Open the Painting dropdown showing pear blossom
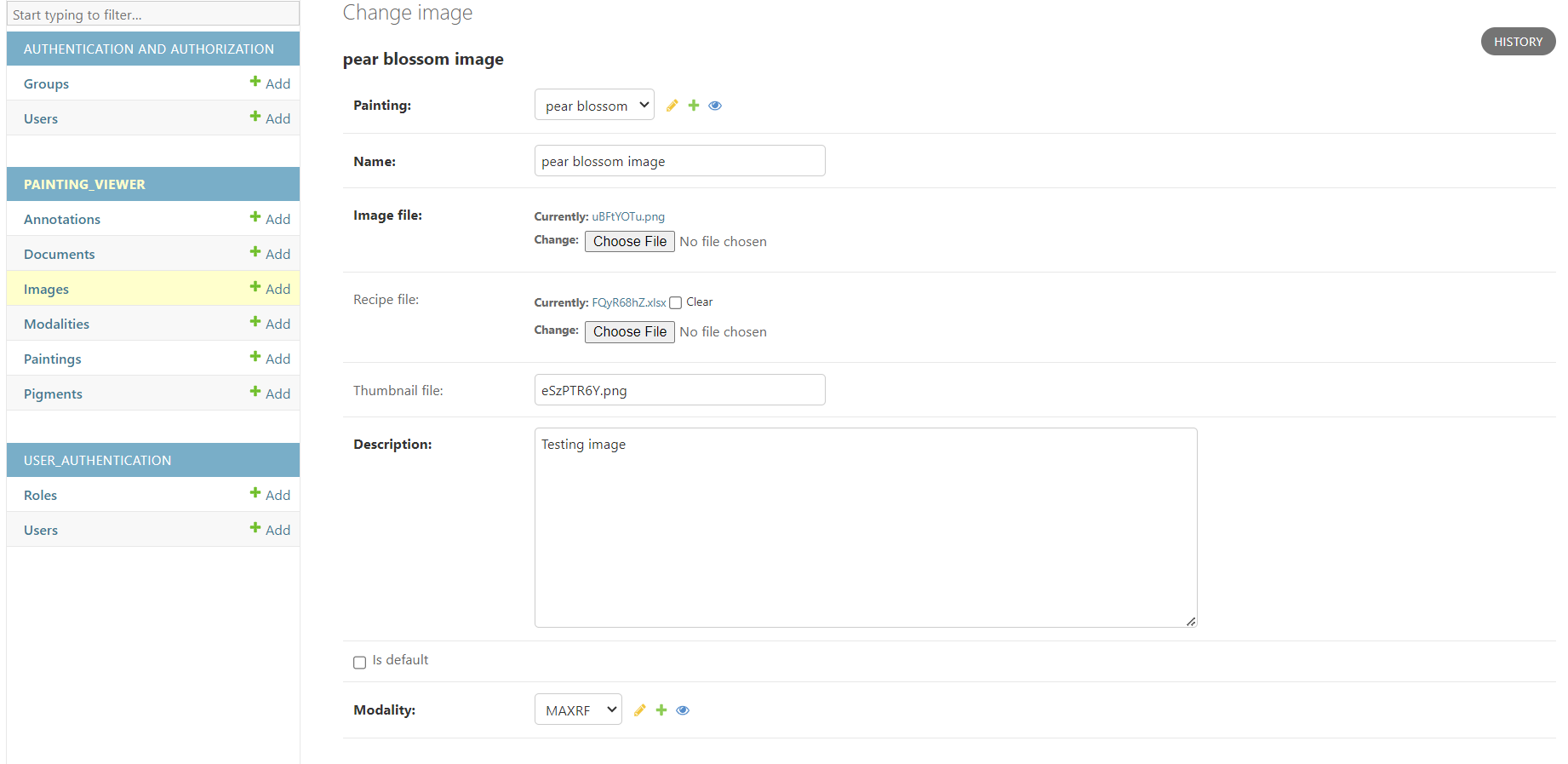This screenshot has width=1568, height=764. tap(594, 105)
